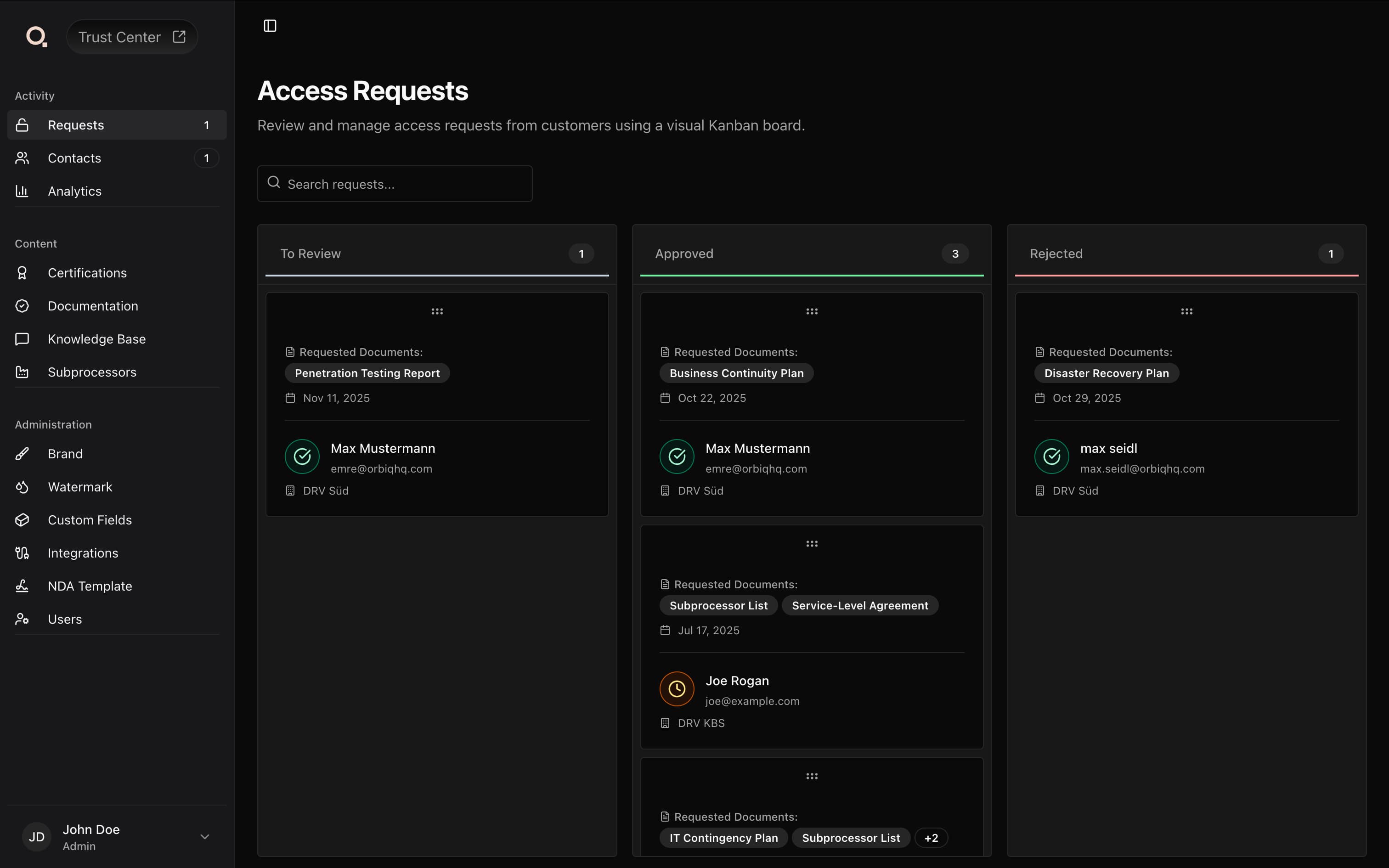The height and width of the screenshot is (868, 1389).
Task: Click the Certifications ribbon icon
Action: coord(22,273)
